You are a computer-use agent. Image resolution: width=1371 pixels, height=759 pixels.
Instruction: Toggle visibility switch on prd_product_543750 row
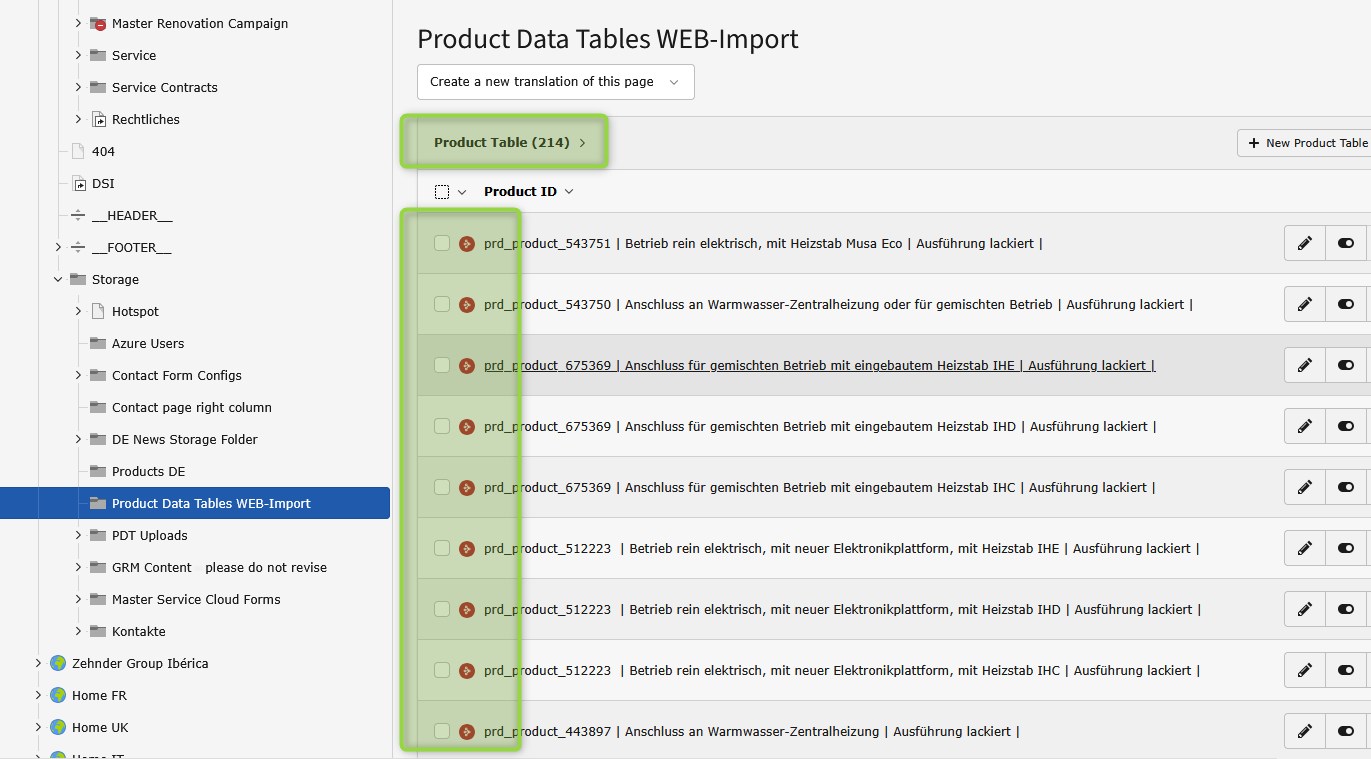pyautogui.click(x=1345, y=304)
